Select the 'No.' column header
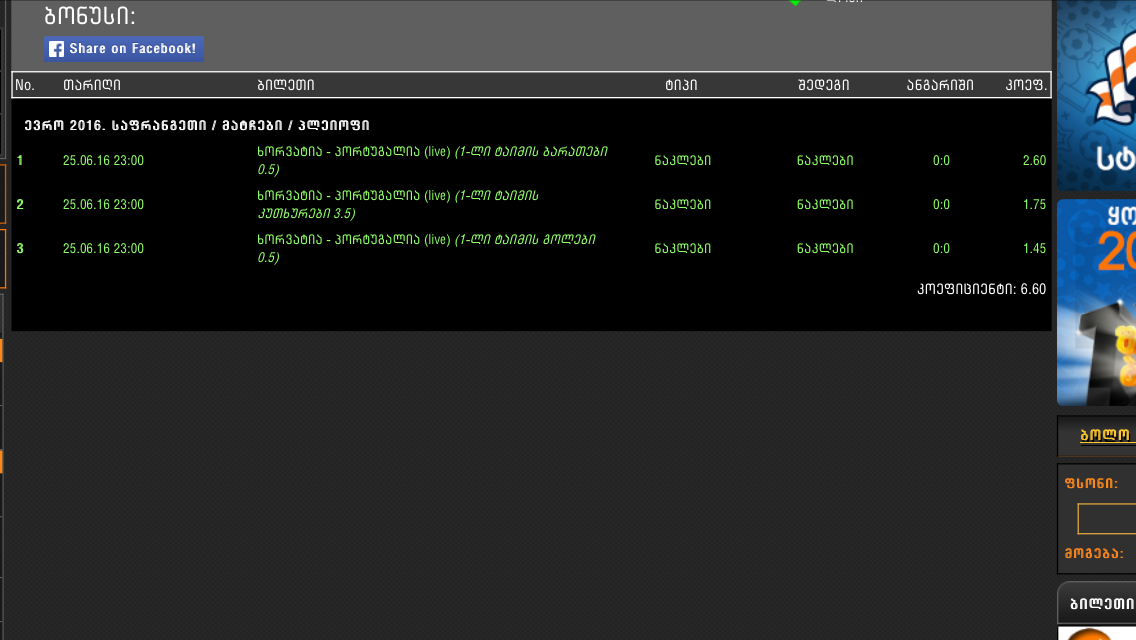Screen dimensions: 1136x640 point(25,85)
